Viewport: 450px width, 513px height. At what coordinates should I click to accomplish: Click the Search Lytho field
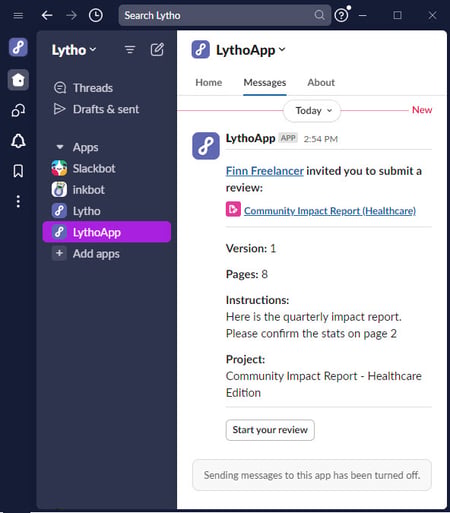coord(225,15)
